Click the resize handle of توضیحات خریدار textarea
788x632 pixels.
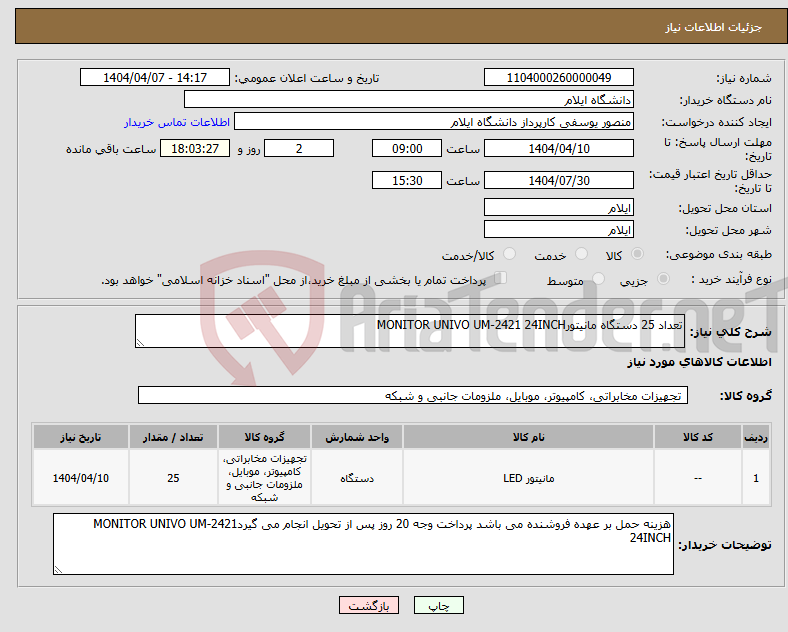(58, 570)
